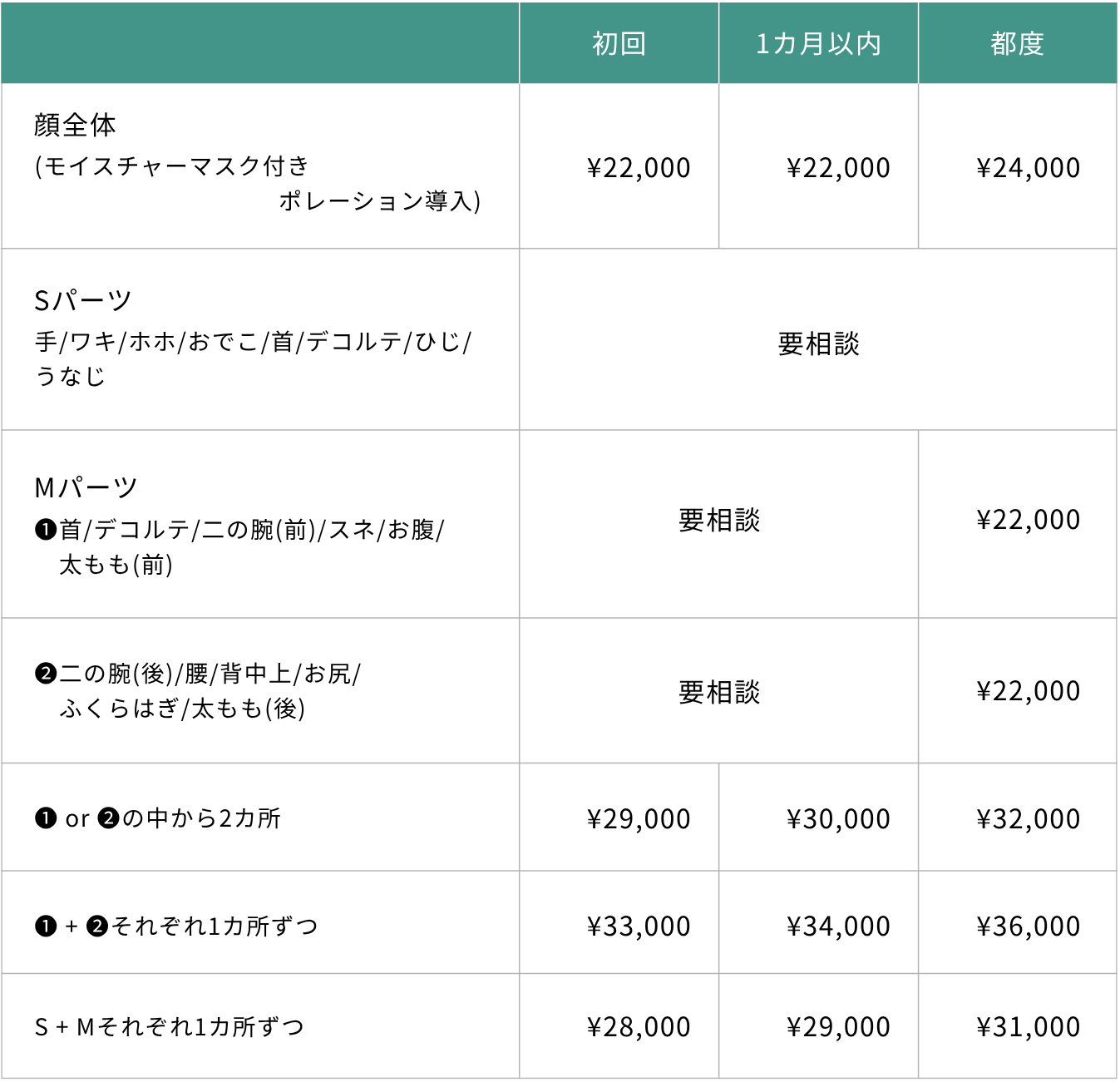Image resolution: width=1120 pixels, height=1082 pixels.
Task: Click ¥22,000 in the ふくらはぎ row
Action: (1029, 691)
